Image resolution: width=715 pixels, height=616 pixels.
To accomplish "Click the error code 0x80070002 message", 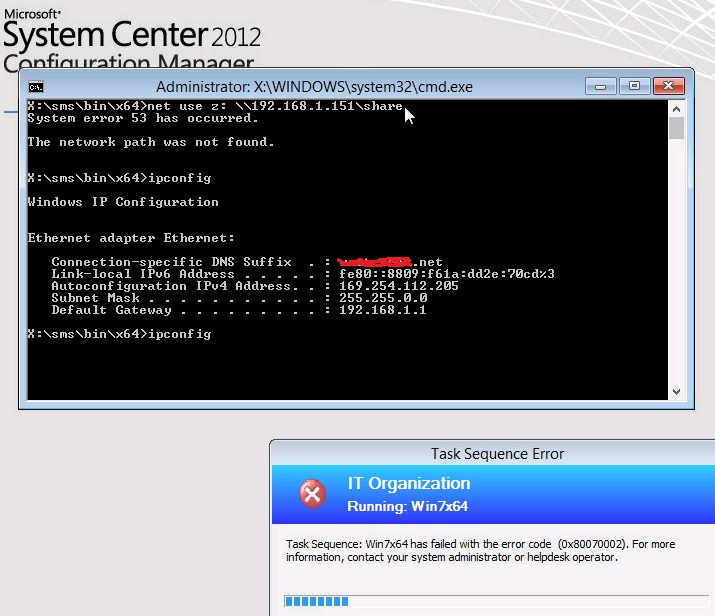I will 481,550.
